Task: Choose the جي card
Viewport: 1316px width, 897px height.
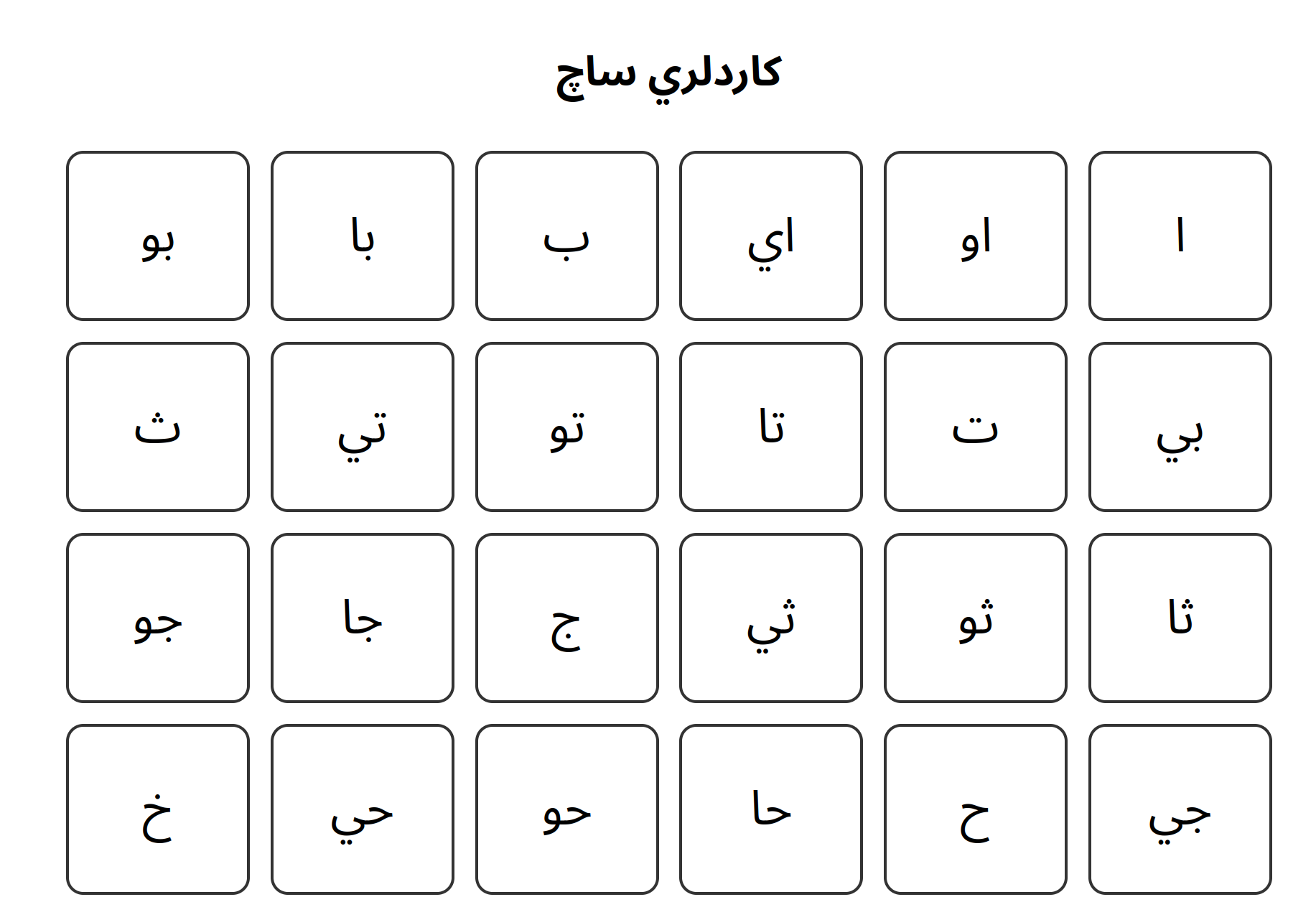Action: [x=1180, y=809]
